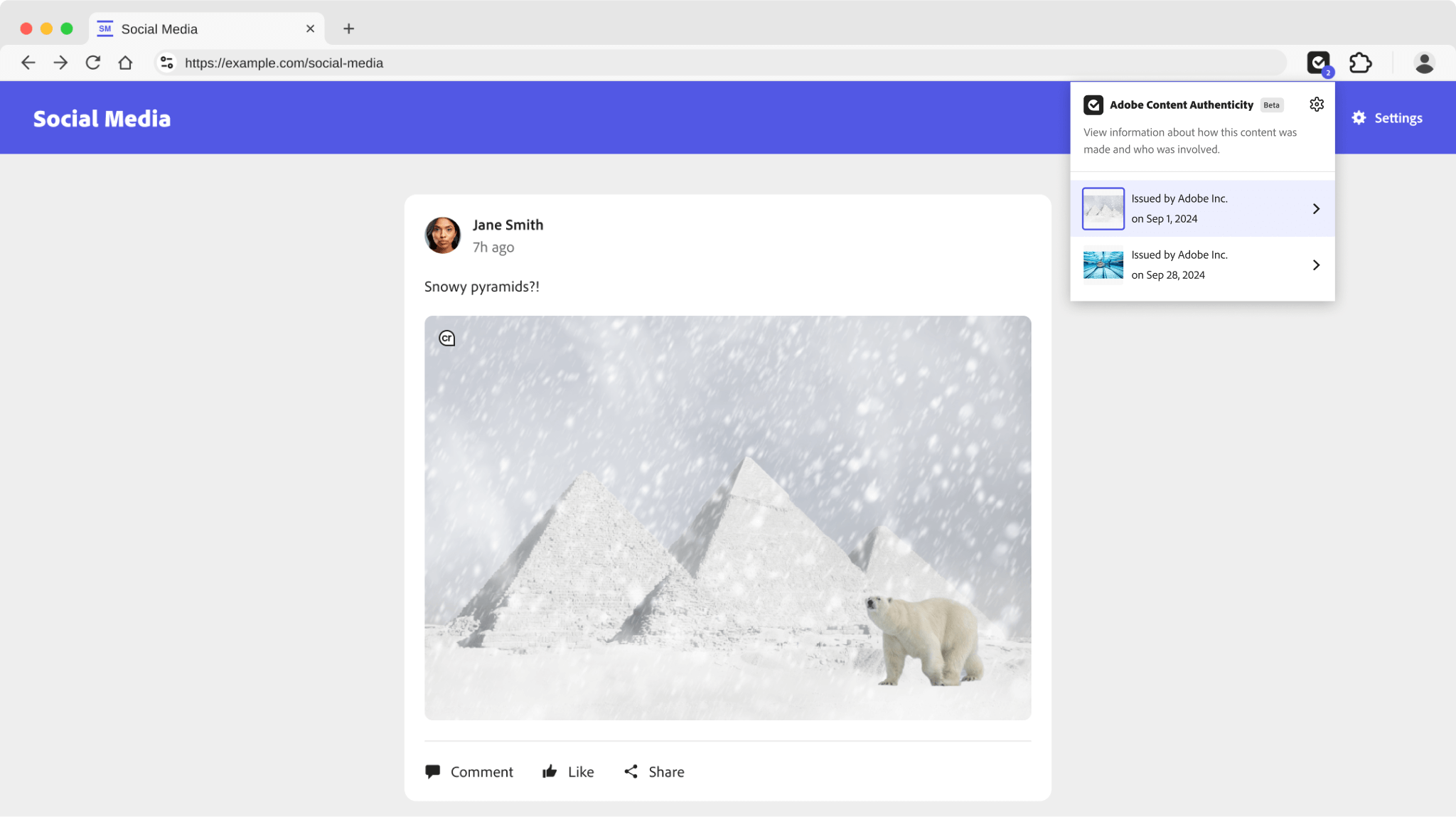The image size is (1456, 817).
Task: Navigate back with the back arrow
Action: click(x=28, y=63)
